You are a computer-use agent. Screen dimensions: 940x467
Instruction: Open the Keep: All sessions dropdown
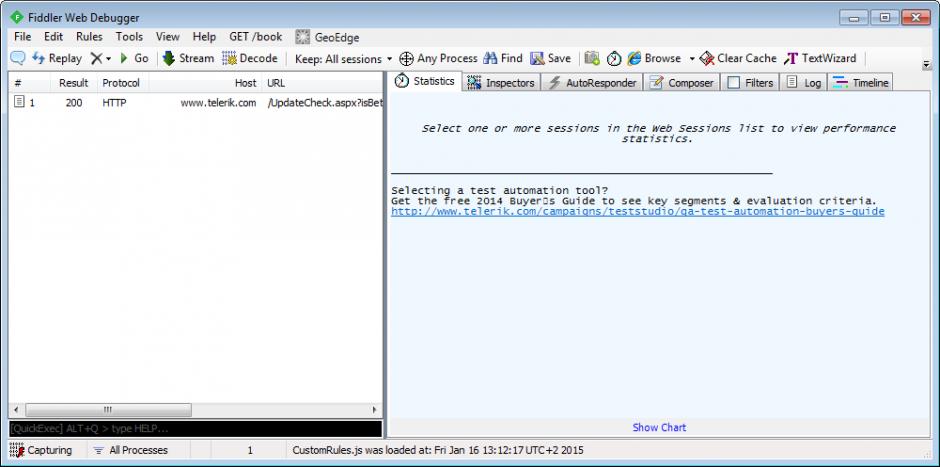tap(343, 59)
